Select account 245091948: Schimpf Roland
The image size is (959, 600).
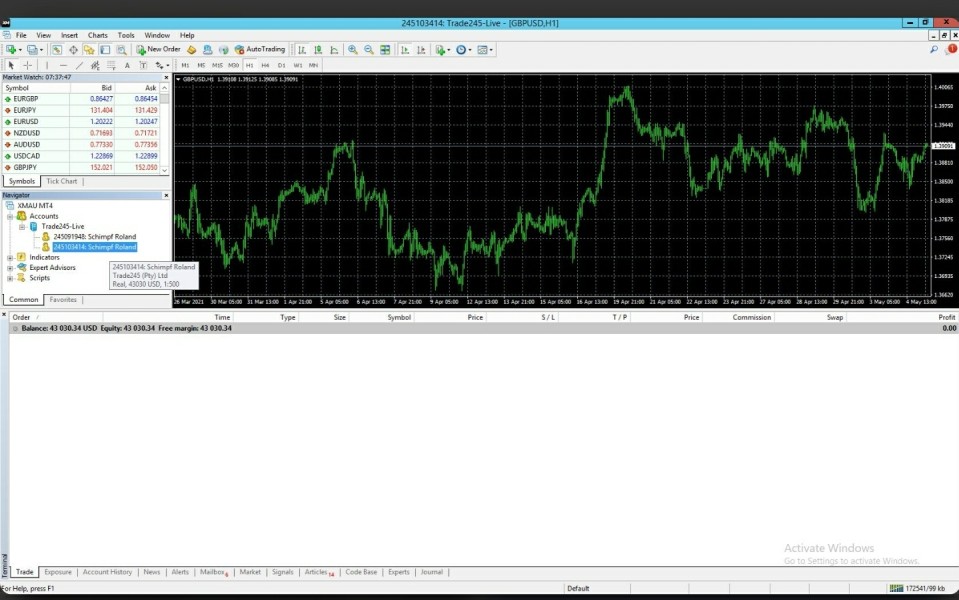click(94, 237)
